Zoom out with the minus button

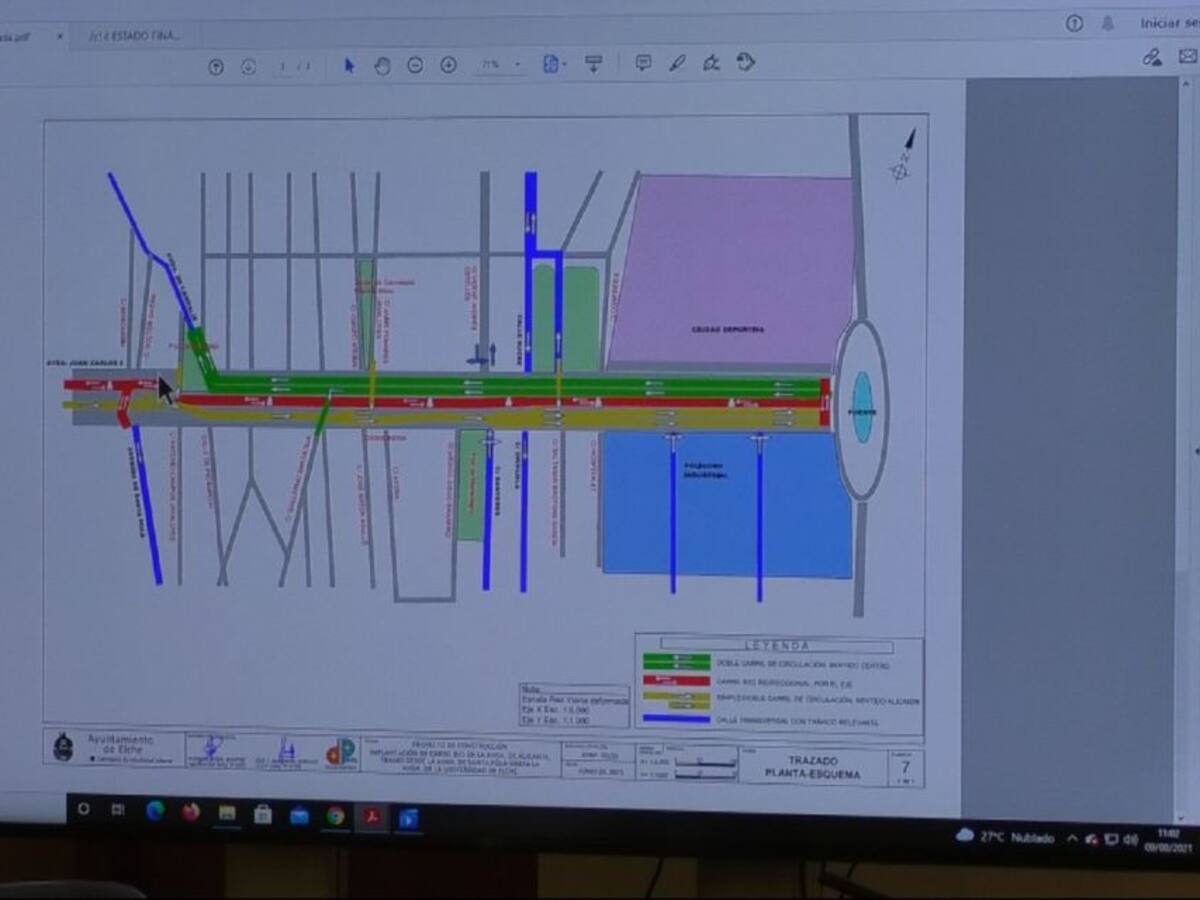[415, 66]
